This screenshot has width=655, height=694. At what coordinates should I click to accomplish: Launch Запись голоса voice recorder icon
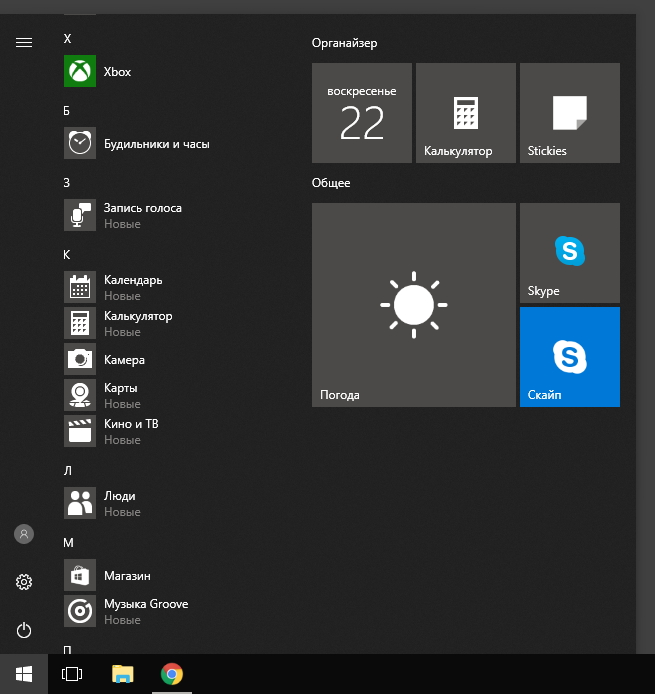pyautogui.click(x=80, y=215)
